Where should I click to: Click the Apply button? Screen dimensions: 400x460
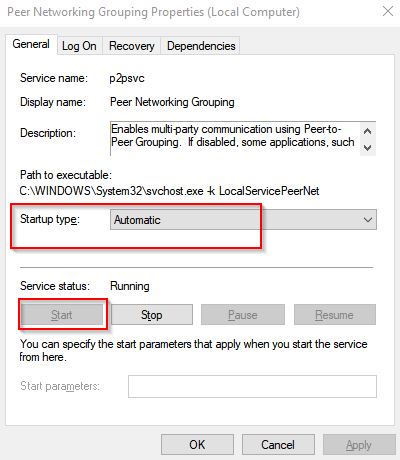tap(359, 444)
